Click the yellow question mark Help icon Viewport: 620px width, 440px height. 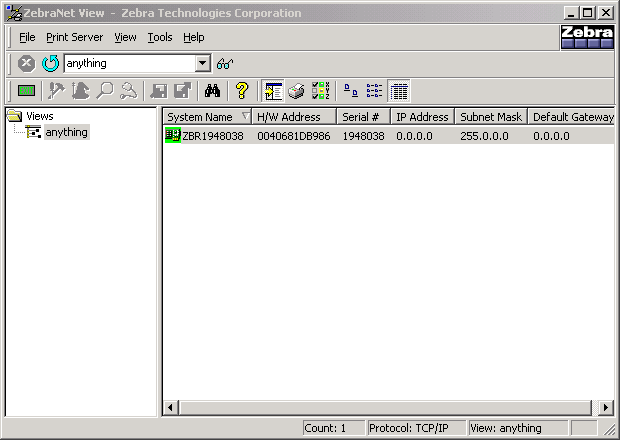[x=241, y=92]
